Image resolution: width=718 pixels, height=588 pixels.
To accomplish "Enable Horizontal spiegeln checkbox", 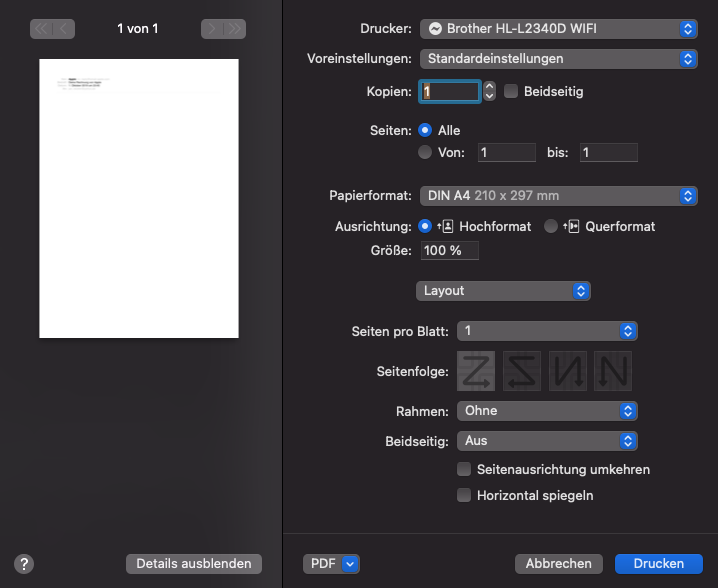I will (x=464, y=495).
